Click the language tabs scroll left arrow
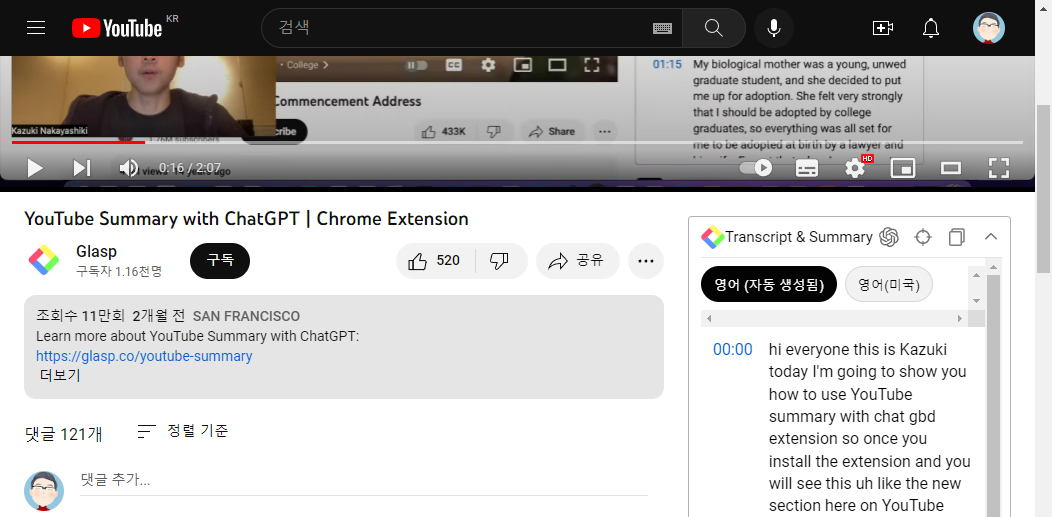The image size is (1052, 517). click(708, 319)
